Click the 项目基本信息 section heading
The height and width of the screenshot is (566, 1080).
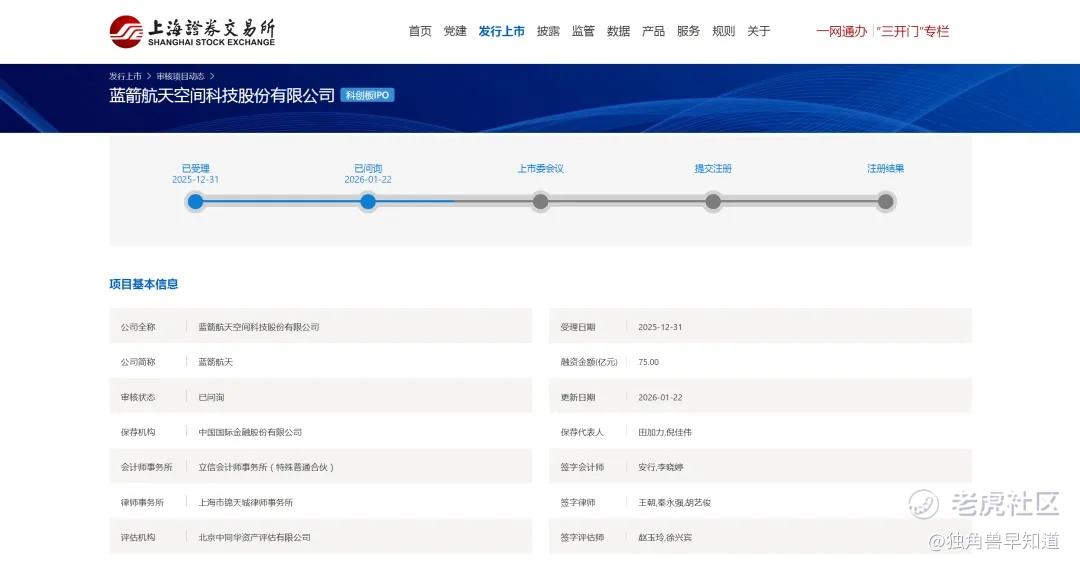(143, 284)
